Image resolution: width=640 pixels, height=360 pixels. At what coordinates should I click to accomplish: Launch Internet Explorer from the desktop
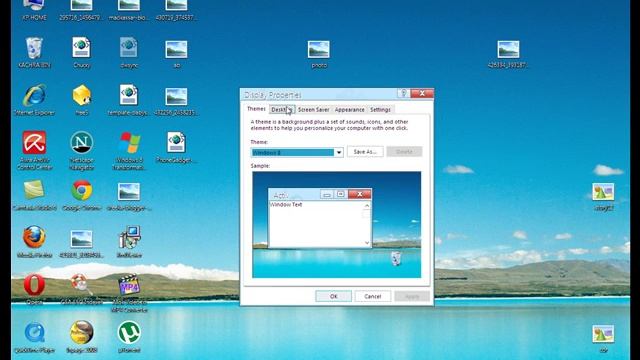tap(34, 100)
